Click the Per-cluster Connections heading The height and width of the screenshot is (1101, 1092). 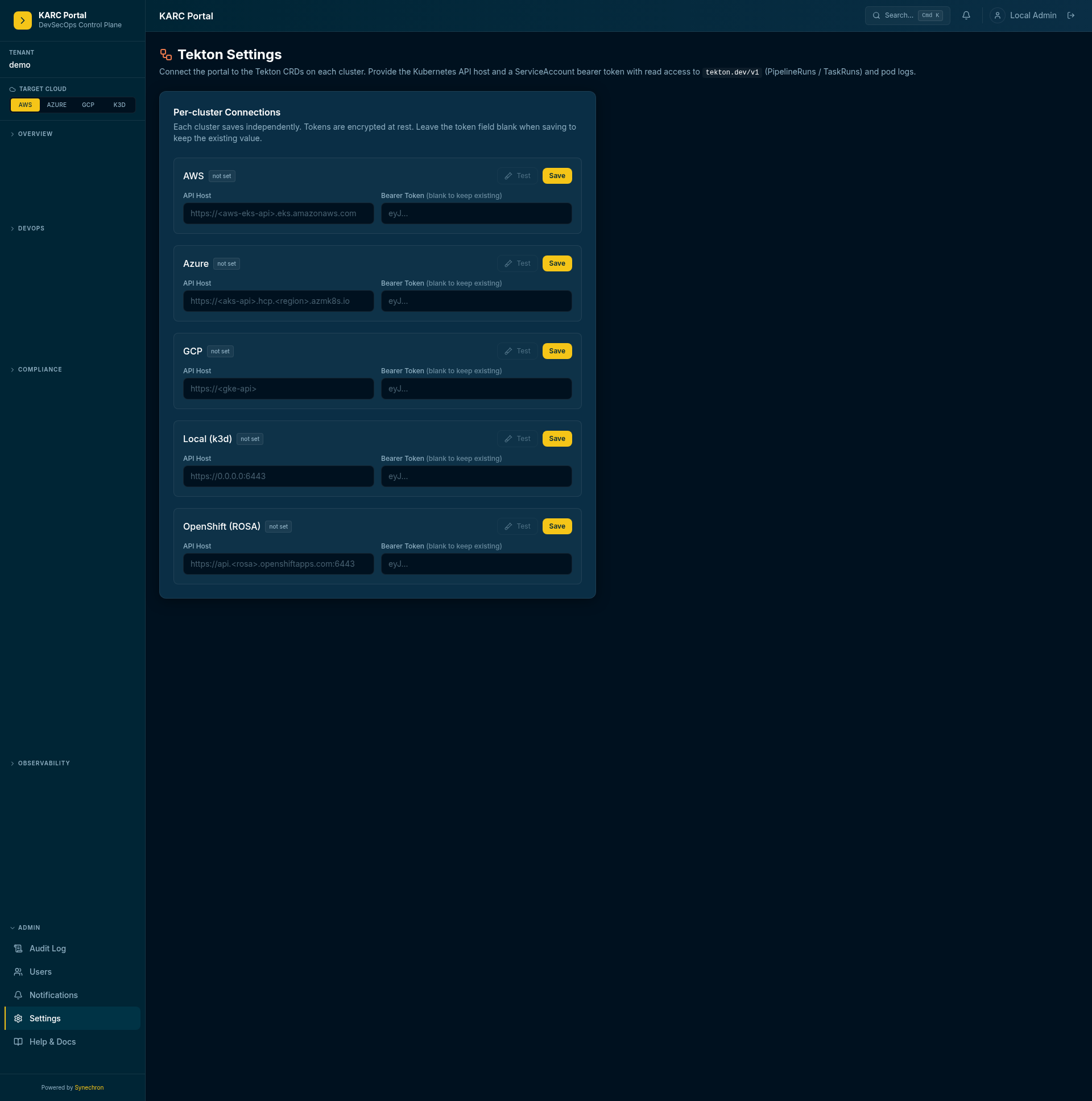tap(227, 112)
